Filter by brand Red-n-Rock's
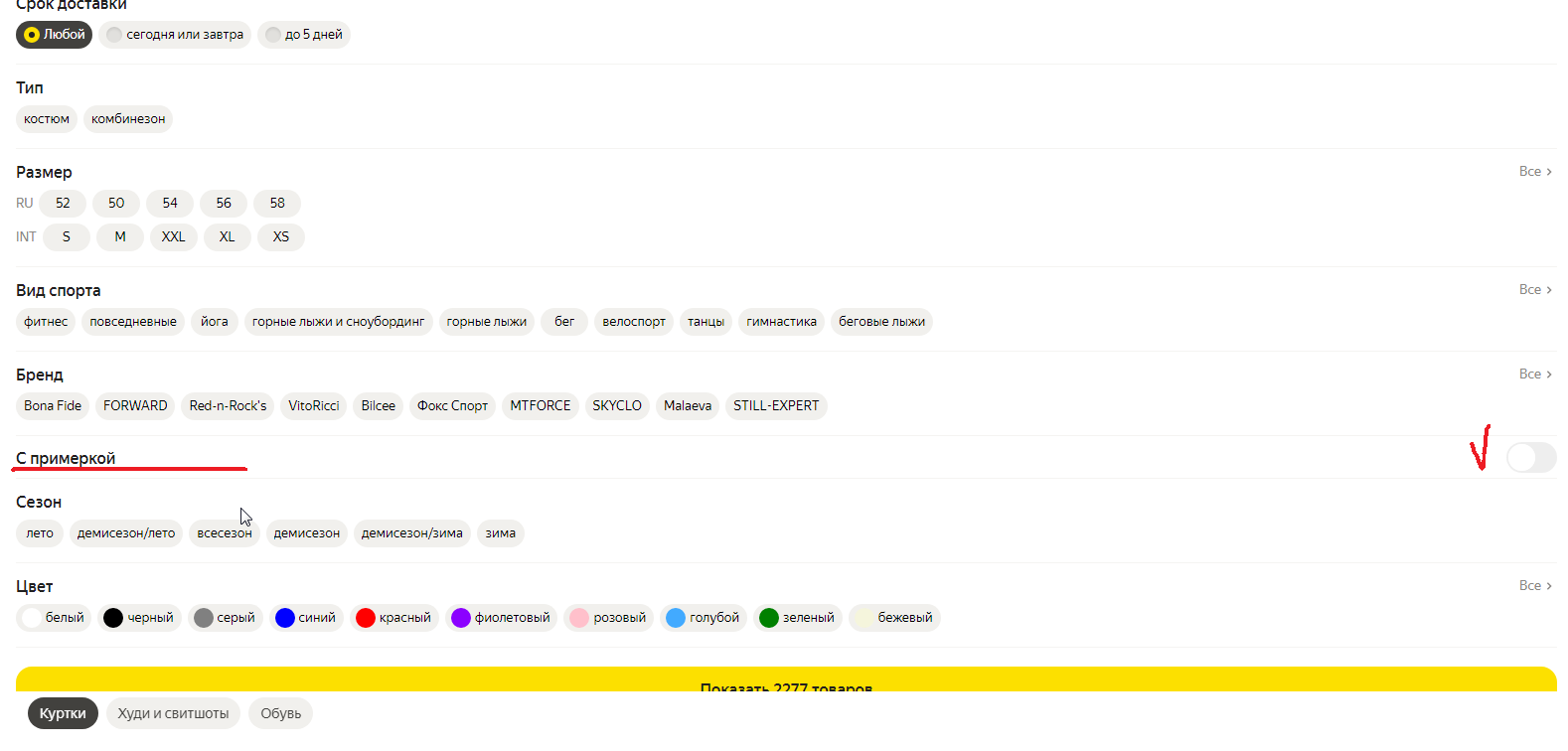 pyautogui.click(x=229, y=406)
